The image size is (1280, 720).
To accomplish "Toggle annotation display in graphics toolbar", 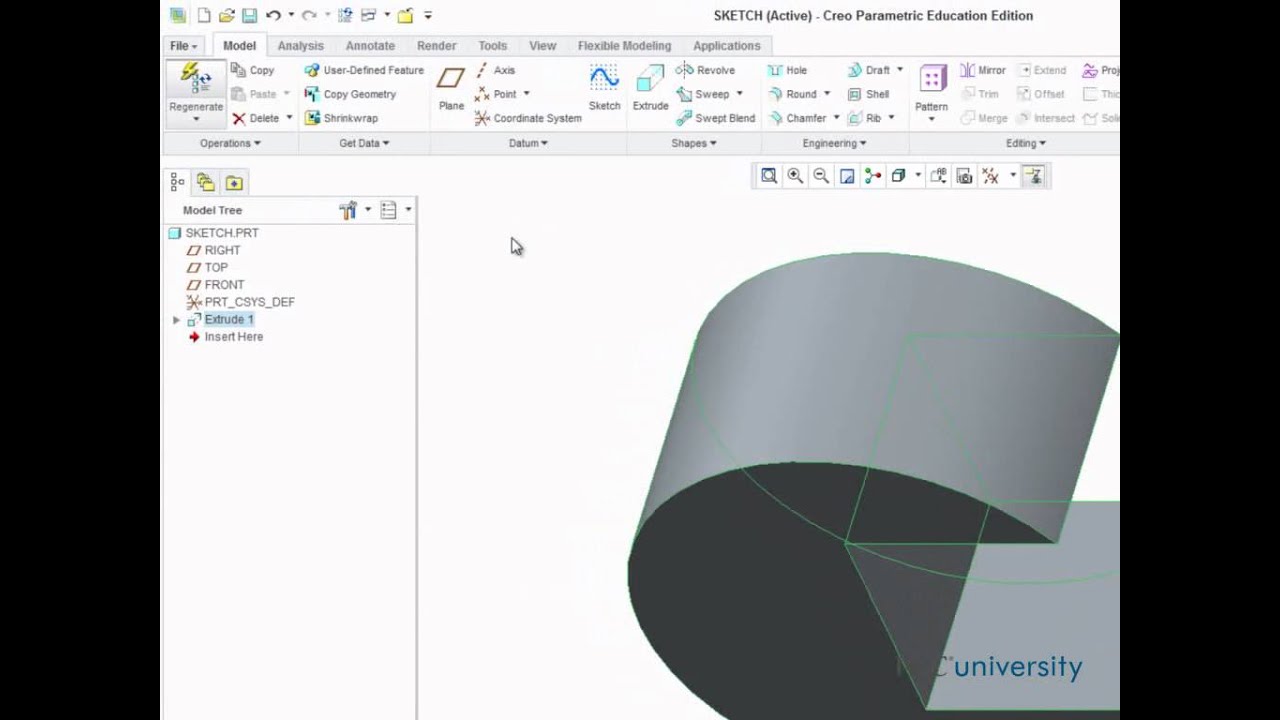I will (x=938, y=176).
